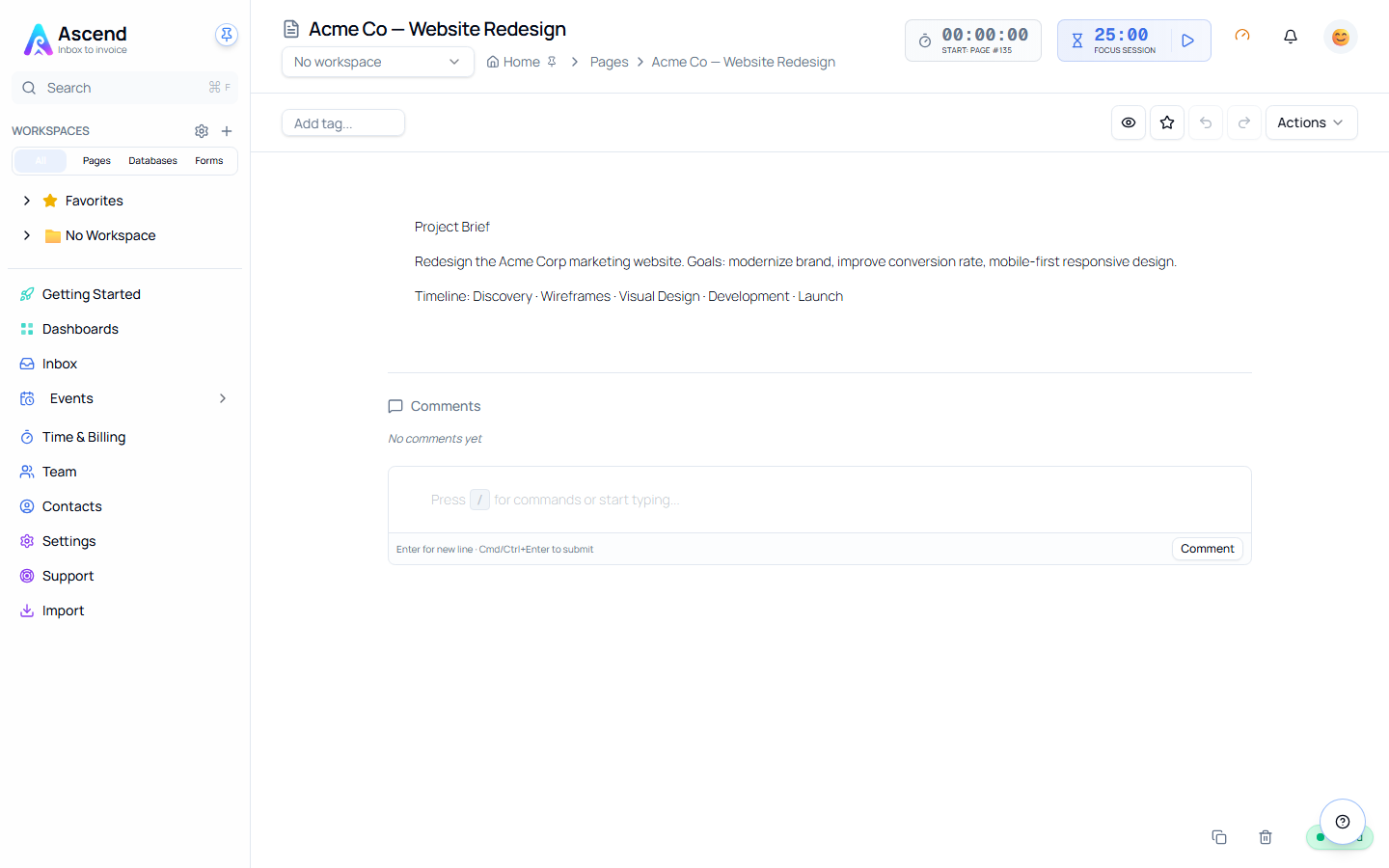Click the page document icon by title
This screenshot has width=1389, height=868.
coord(291,29)
